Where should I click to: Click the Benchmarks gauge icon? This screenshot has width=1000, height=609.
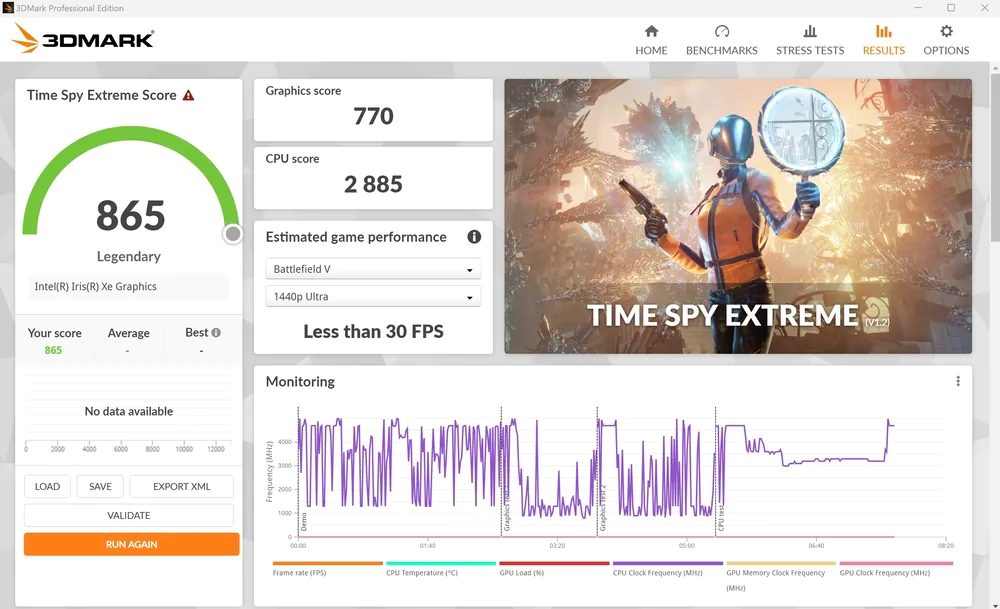tap(722, 31)
